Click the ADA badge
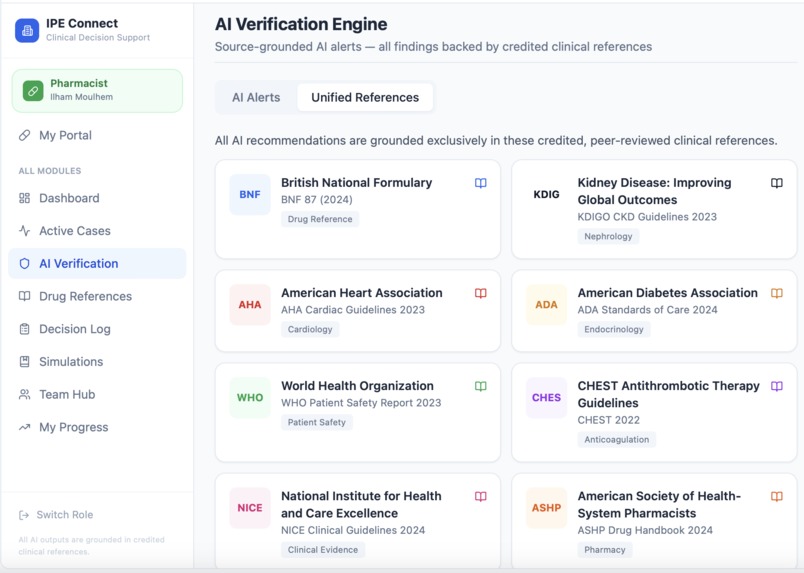Viewport: 804px width, 573px height. (x=547, y=305)
